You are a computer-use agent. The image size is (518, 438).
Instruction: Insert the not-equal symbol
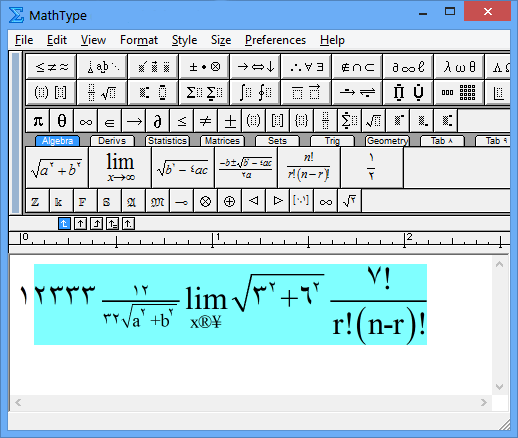206,121
